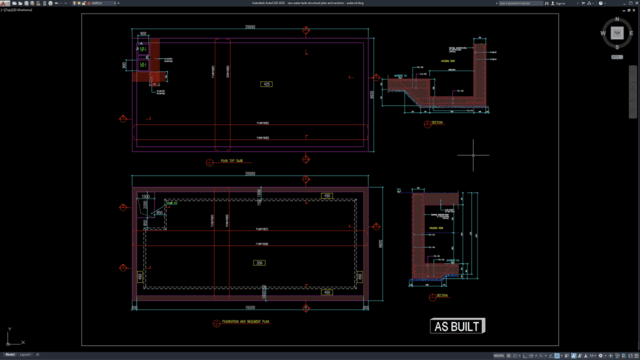This screenshot has height=360, width=640.
Task: Open object snap options arrow
Action: pyautogui.click(x=562, y=356)
